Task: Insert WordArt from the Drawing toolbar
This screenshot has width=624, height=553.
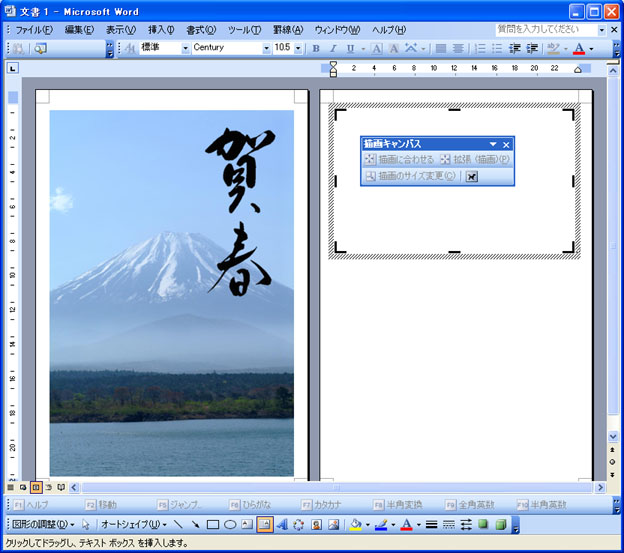Action: point(282,524)
